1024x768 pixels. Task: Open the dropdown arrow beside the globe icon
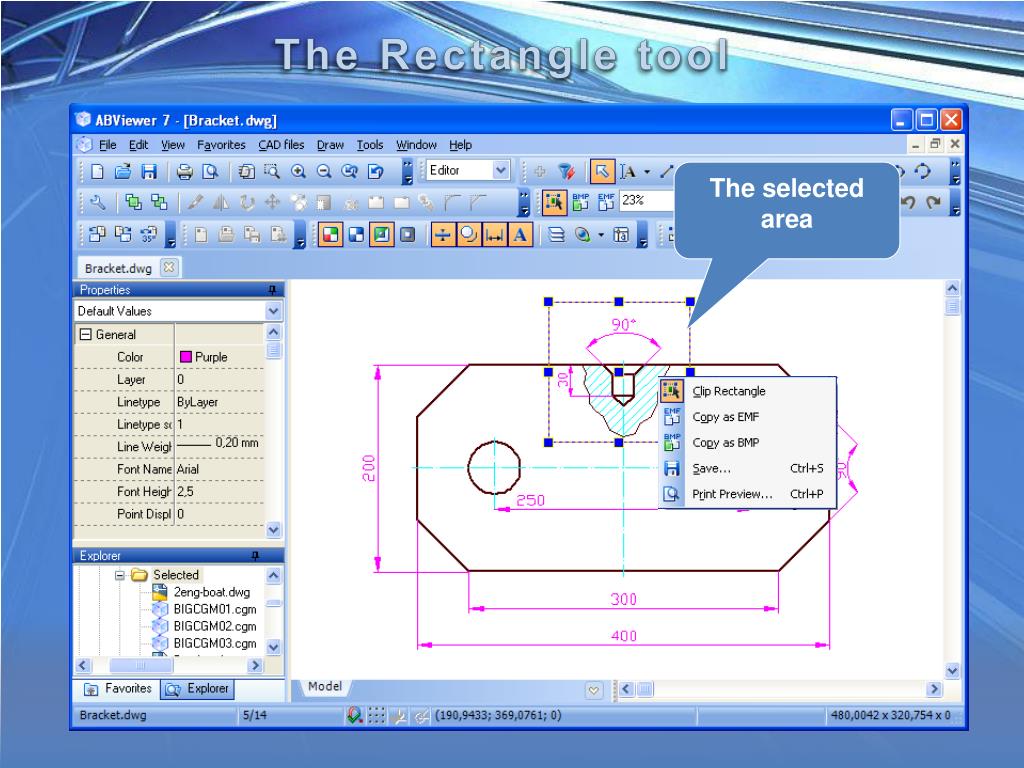(601, 234)
